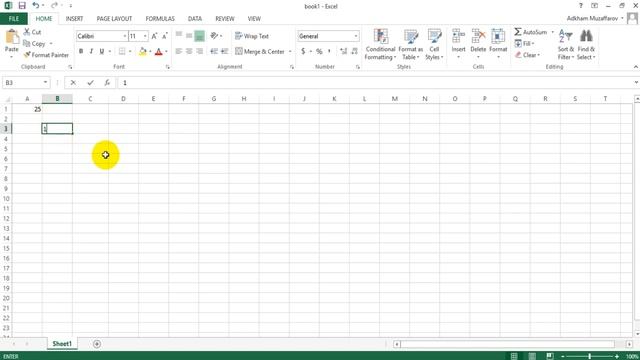Undo the last action
This screenshot has height=360, width=640.
pos(36,6)
